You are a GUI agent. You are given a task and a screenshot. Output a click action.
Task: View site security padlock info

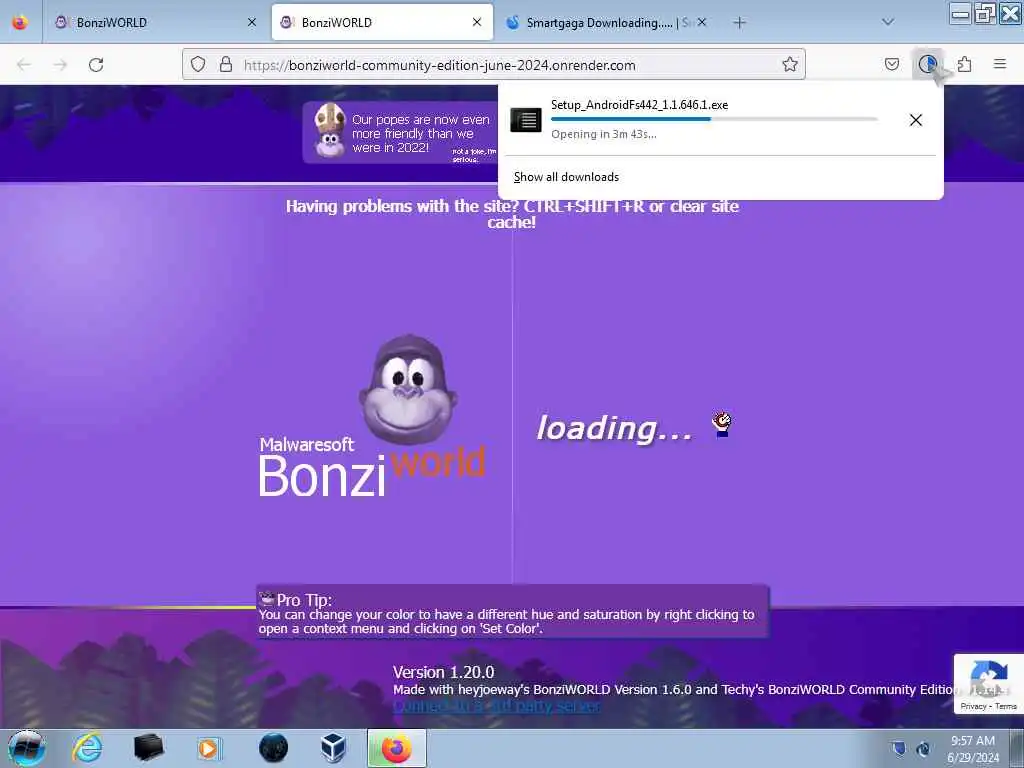(226, 64)
